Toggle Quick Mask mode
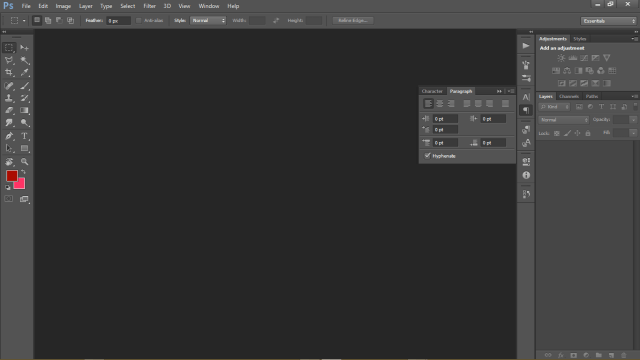640x360 pixels. coord(9,199)
